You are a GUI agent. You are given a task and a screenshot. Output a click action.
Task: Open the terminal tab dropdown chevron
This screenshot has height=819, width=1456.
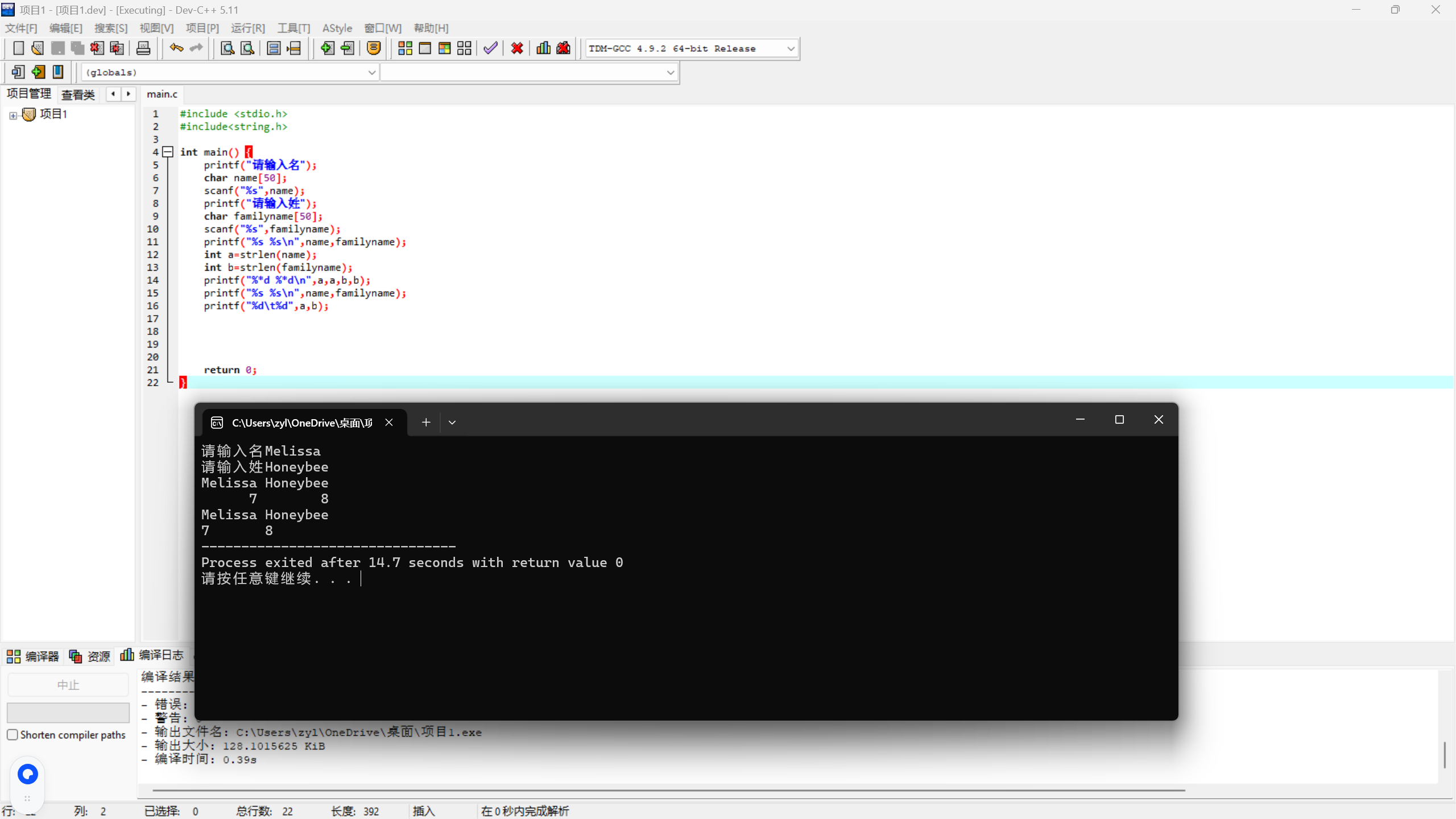452,423
